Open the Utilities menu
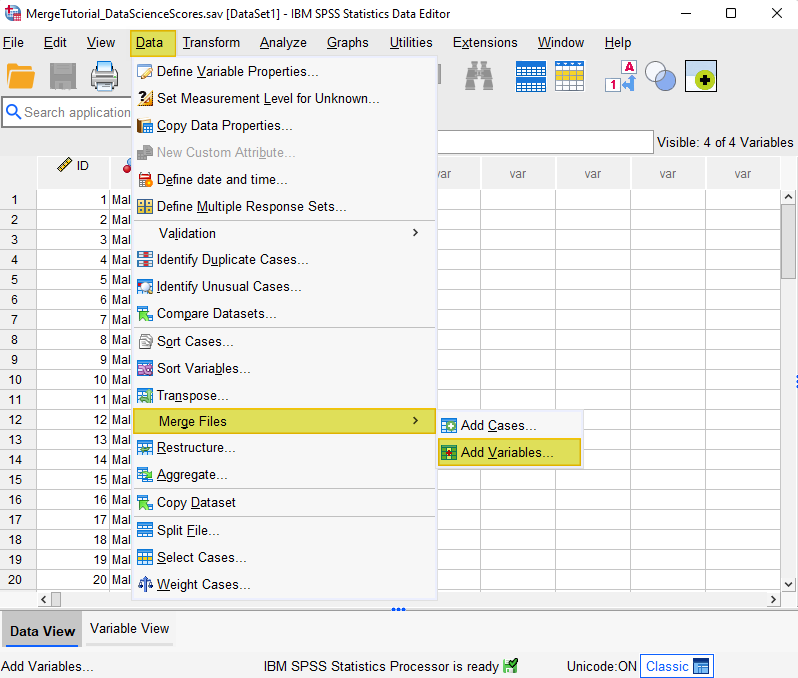The width and height of the screenshot is (798, 678). coord(411,43)
